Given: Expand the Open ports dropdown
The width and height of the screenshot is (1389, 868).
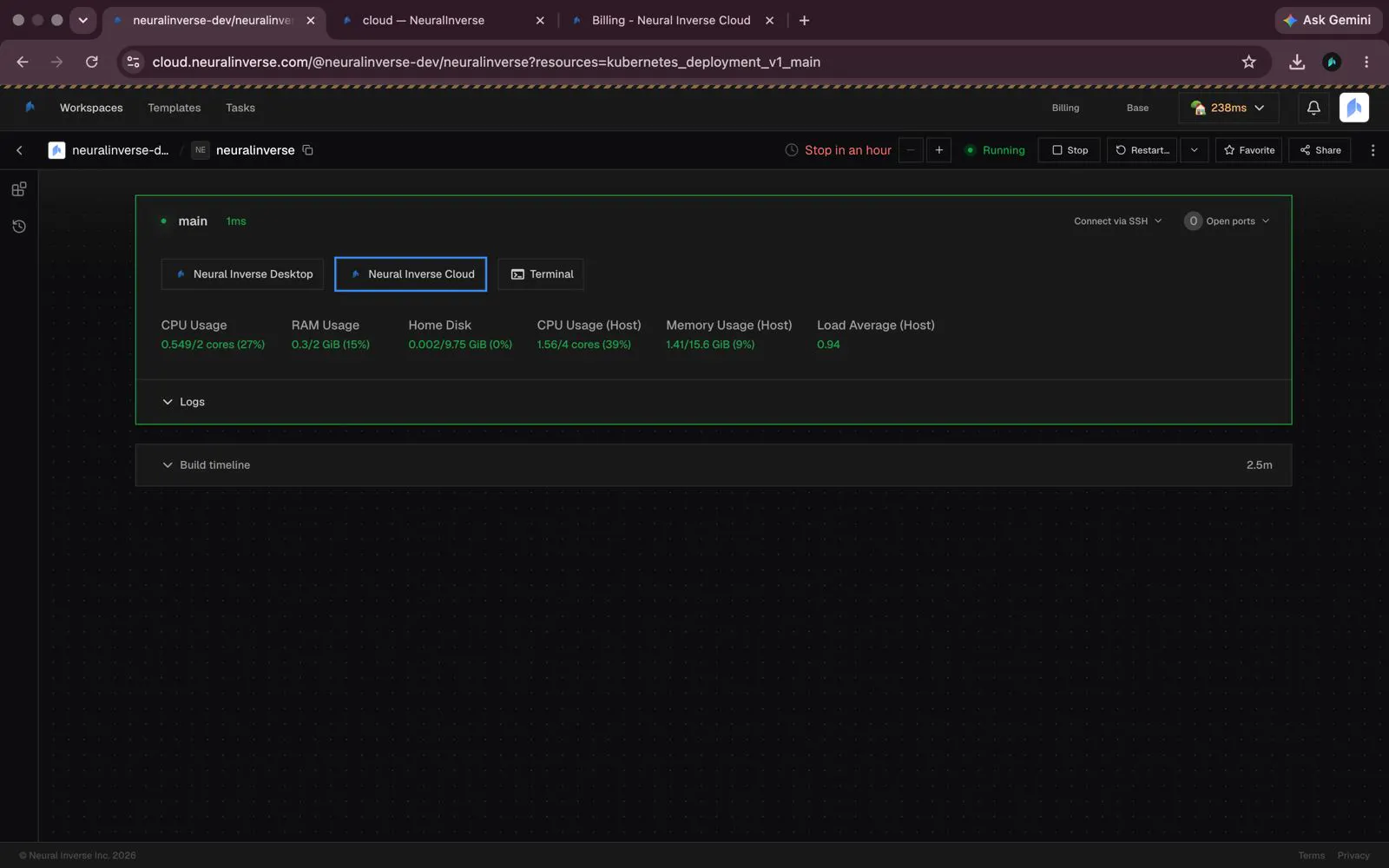Looking at the screenshot, I should click(x=1227, y=221).
